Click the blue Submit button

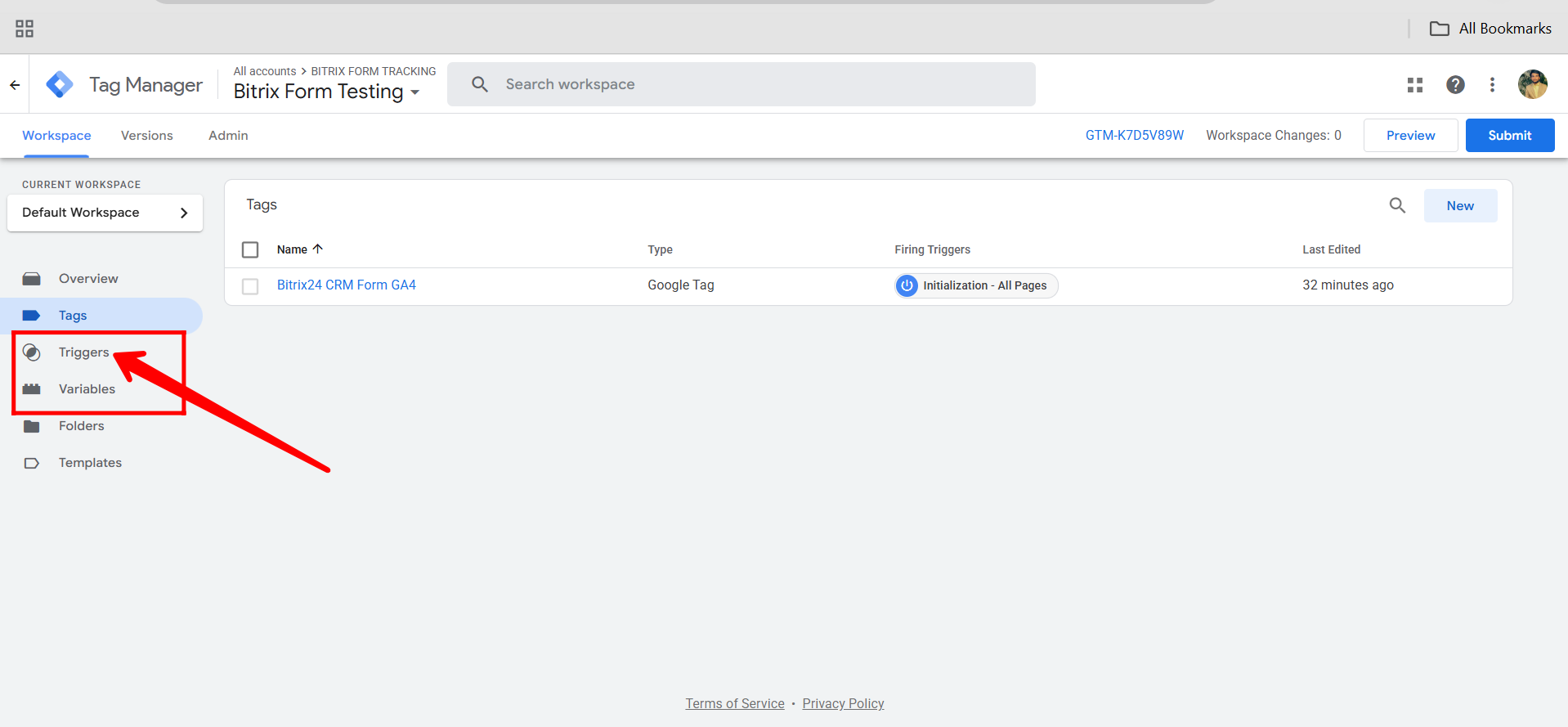click(x=1509, y=136)
